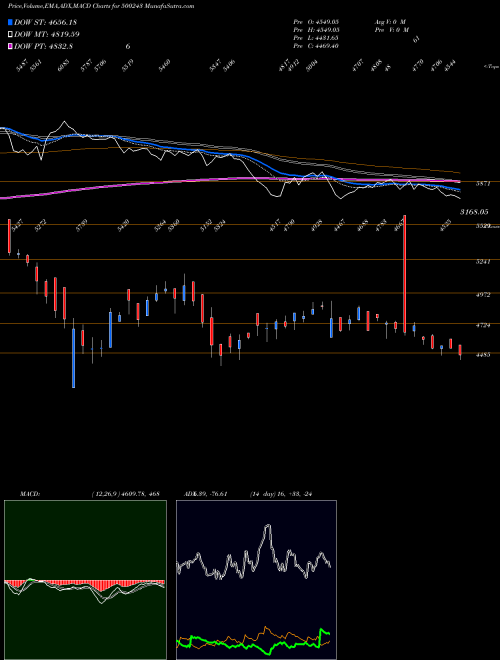This screenshot has width=500, height=660.
Task: Click the first red candlestick on the left
Action: coord(9,236)
